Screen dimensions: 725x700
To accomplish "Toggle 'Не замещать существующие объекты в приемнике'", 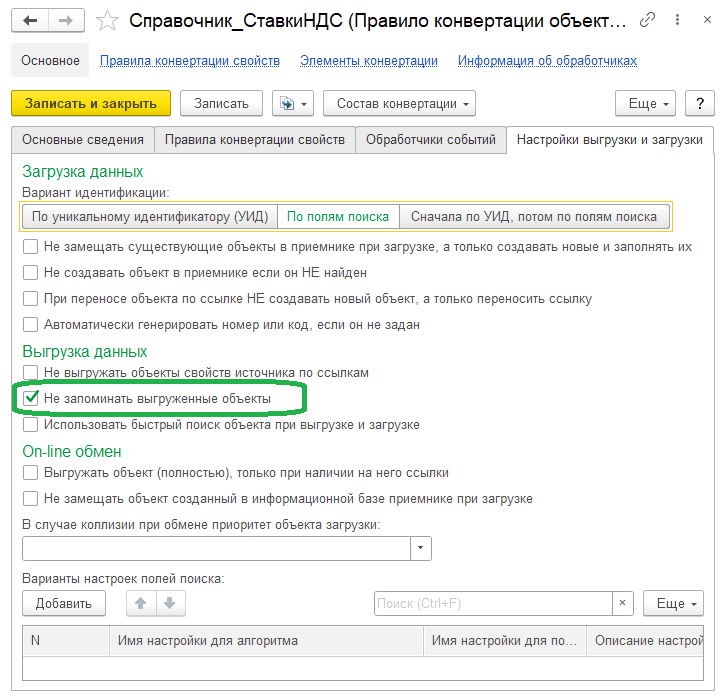I will tap(31, 247).
